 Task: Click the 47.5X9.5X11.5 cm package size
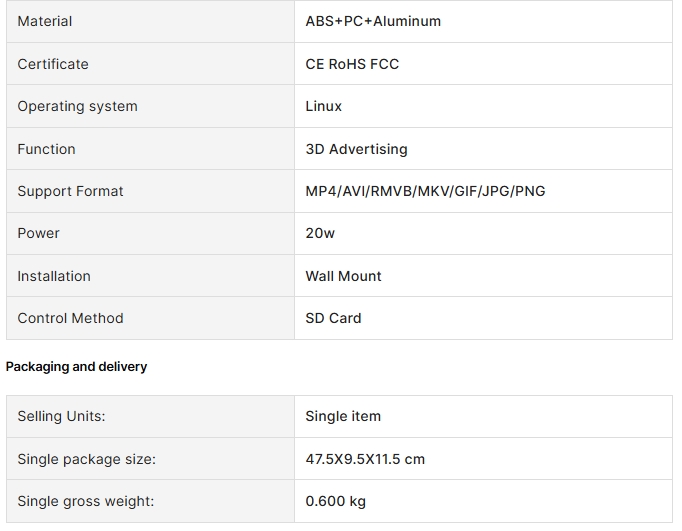point(365,459)
